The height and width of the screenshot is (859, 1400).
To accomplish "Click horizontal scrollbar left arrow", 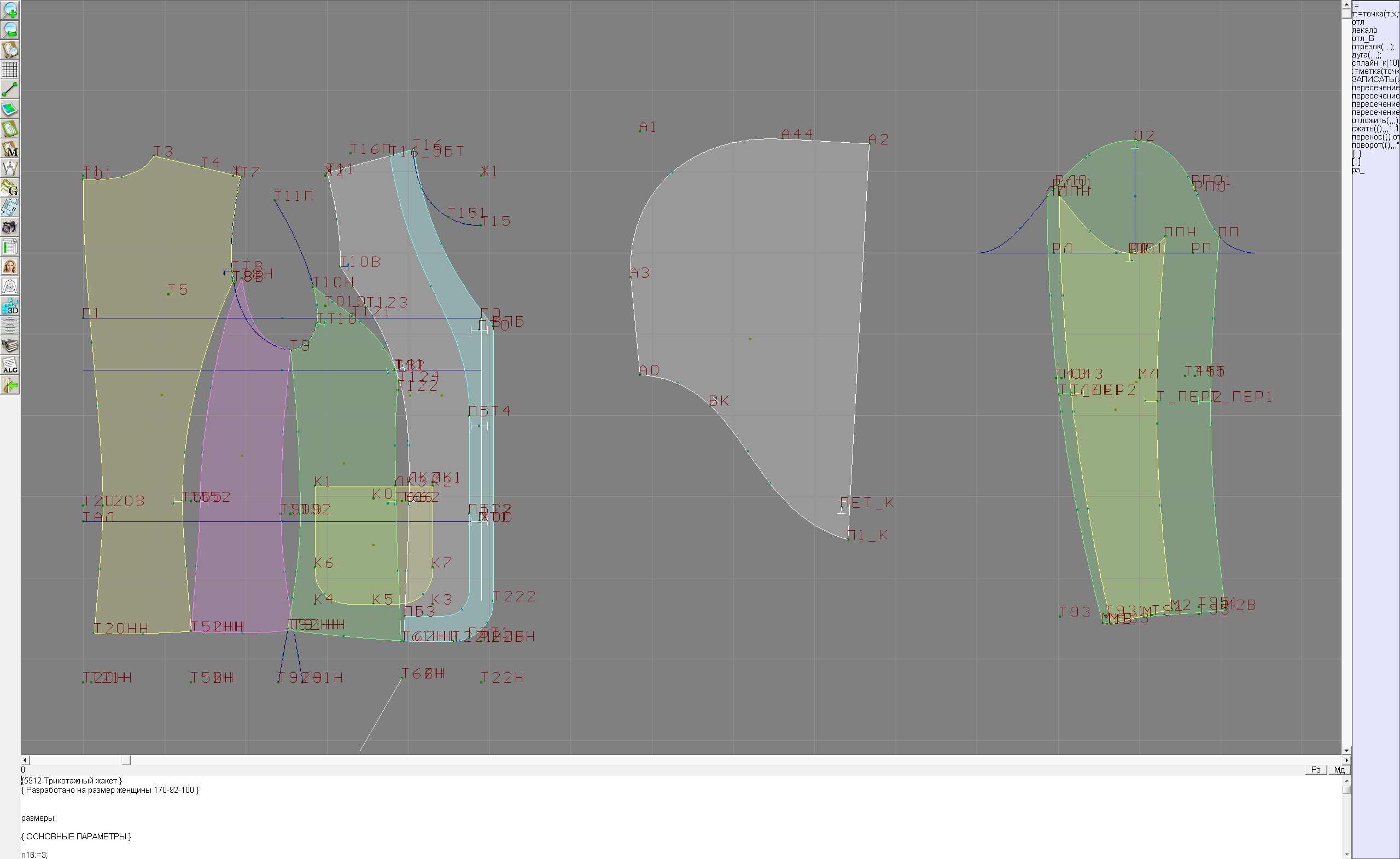I will point(25,760).
